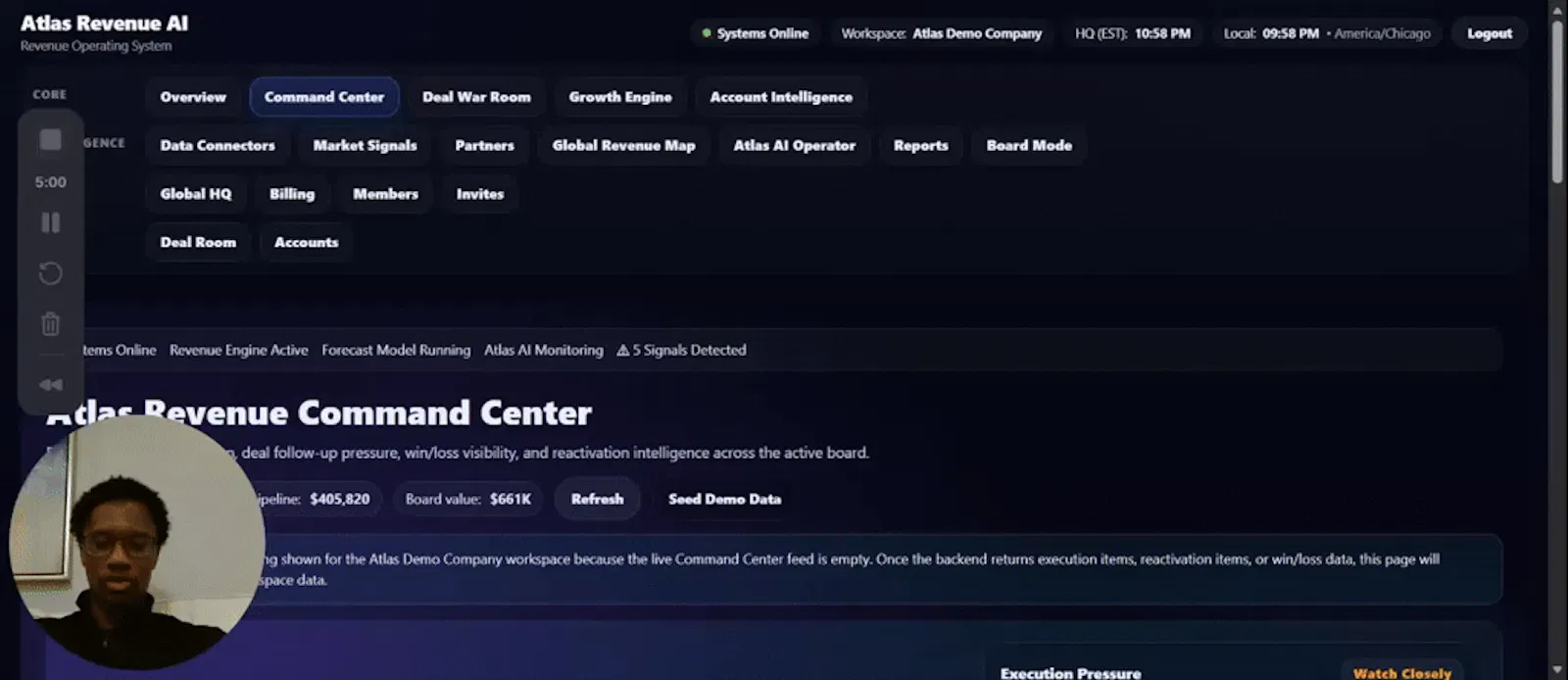
Task: View Market Signals
Action: (x=365, y=145)
